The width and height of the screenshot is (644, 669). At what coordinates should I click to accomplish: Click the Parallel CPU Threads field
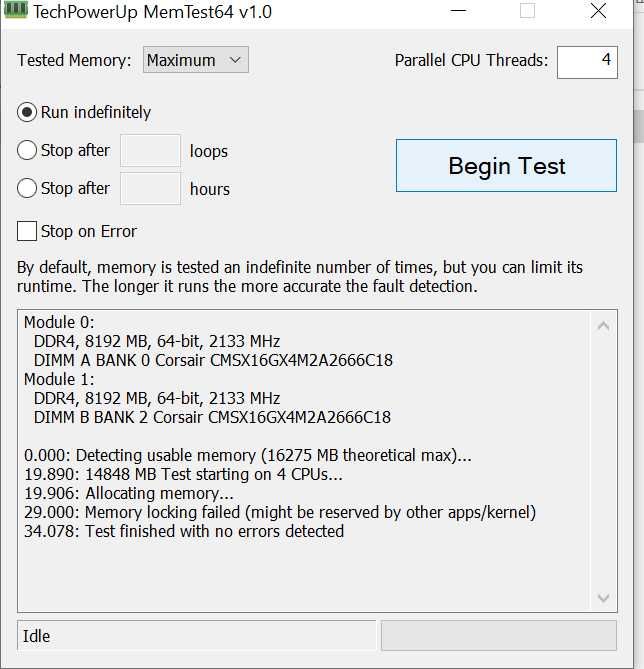tap(587, 62)
